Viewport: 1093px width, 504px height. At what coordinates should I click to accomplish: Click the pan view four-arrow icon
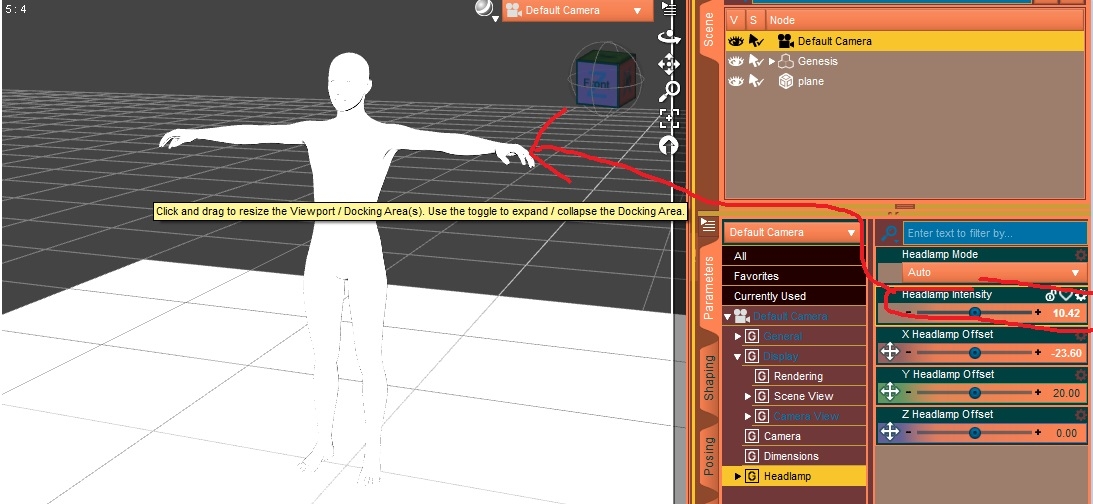click(x=668, y=65)
